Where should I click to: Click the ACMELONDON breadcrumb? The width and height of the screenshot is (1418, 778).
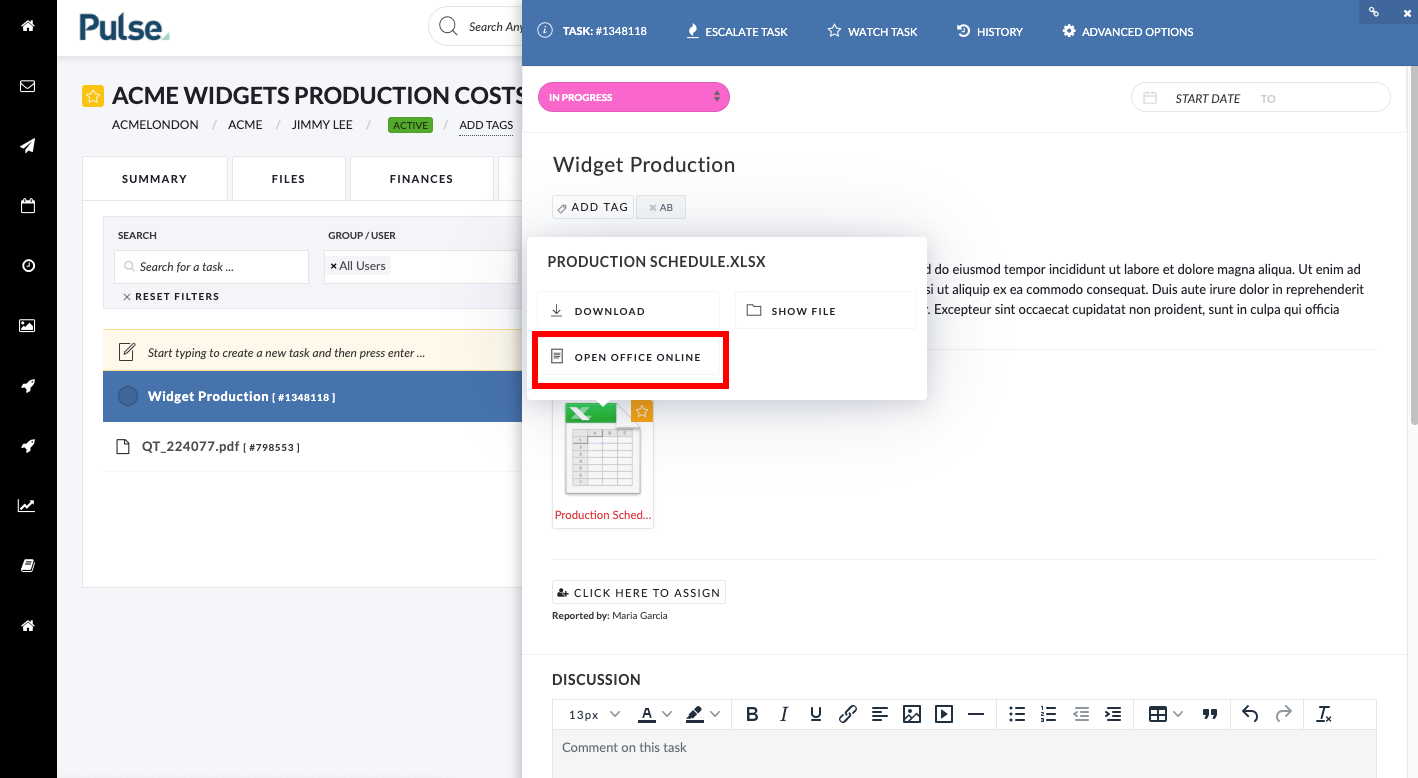click(155, 125)
